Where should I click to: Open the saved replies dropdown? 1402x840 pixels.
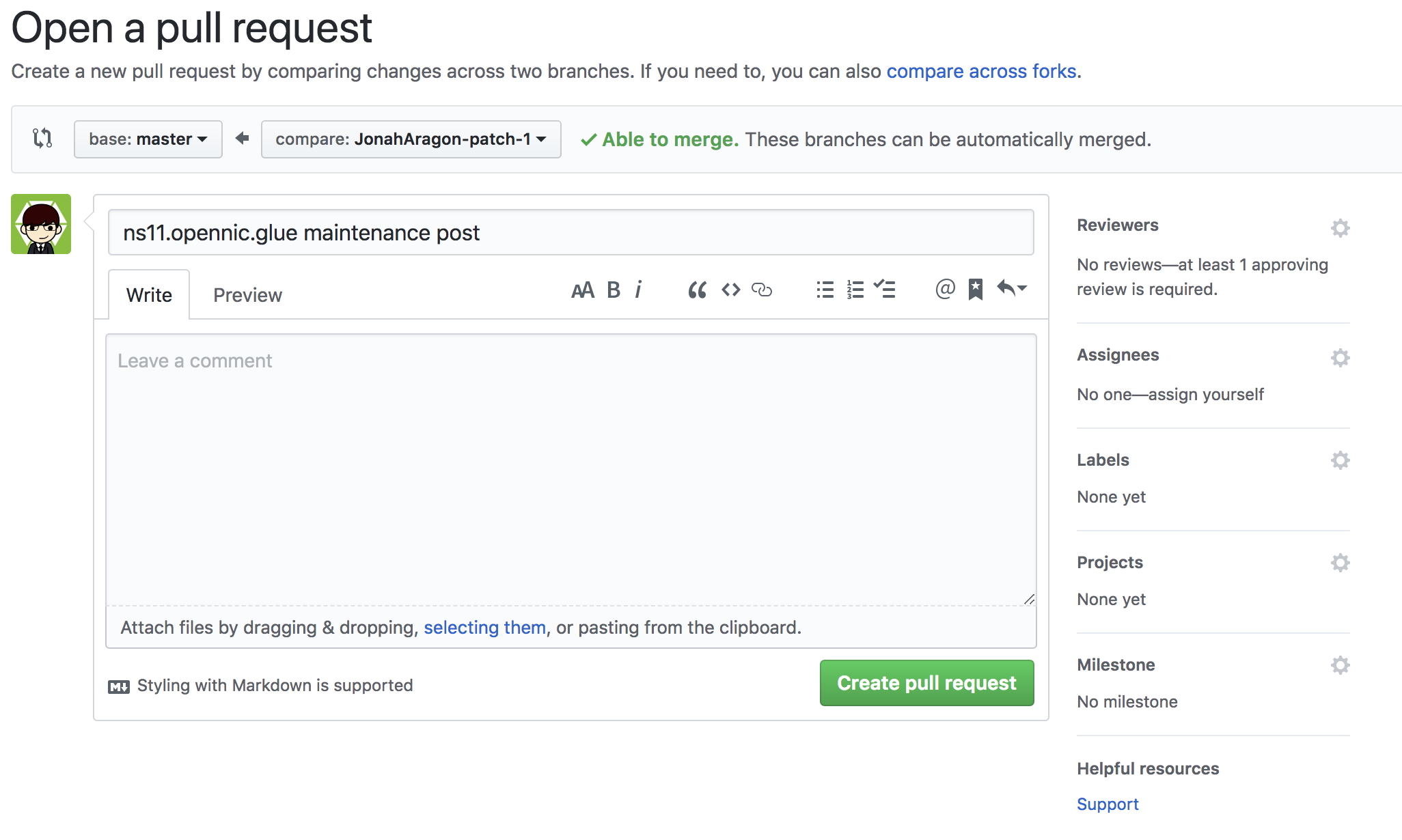(1012, 289)
